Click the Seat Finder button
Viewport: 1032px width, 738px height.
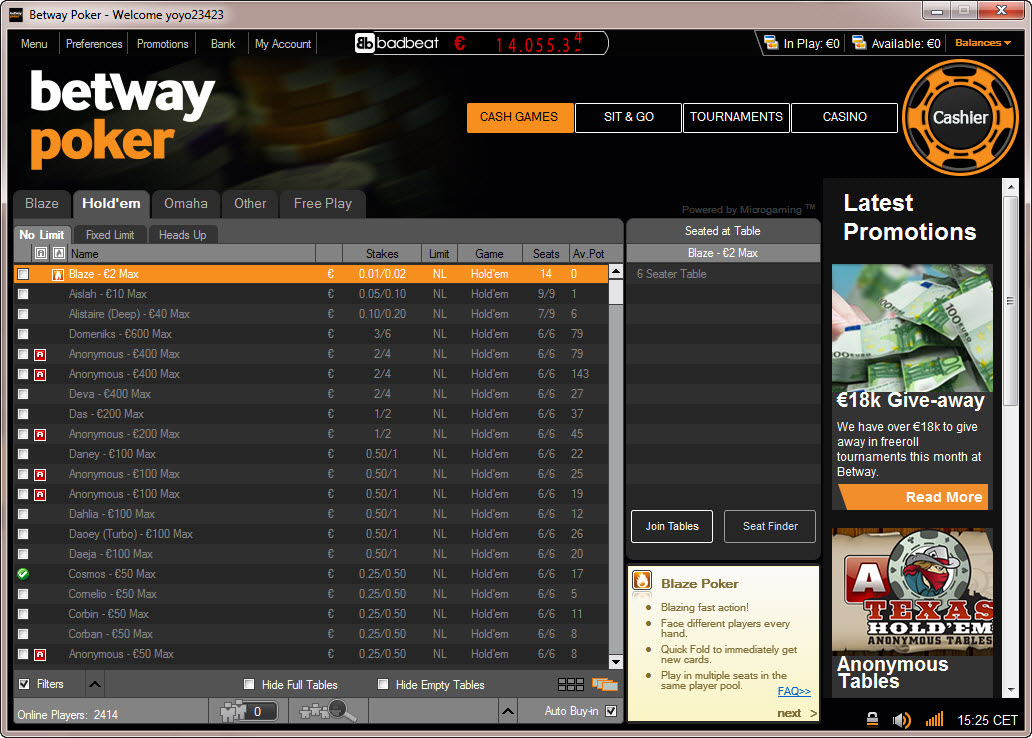point(770,527)
